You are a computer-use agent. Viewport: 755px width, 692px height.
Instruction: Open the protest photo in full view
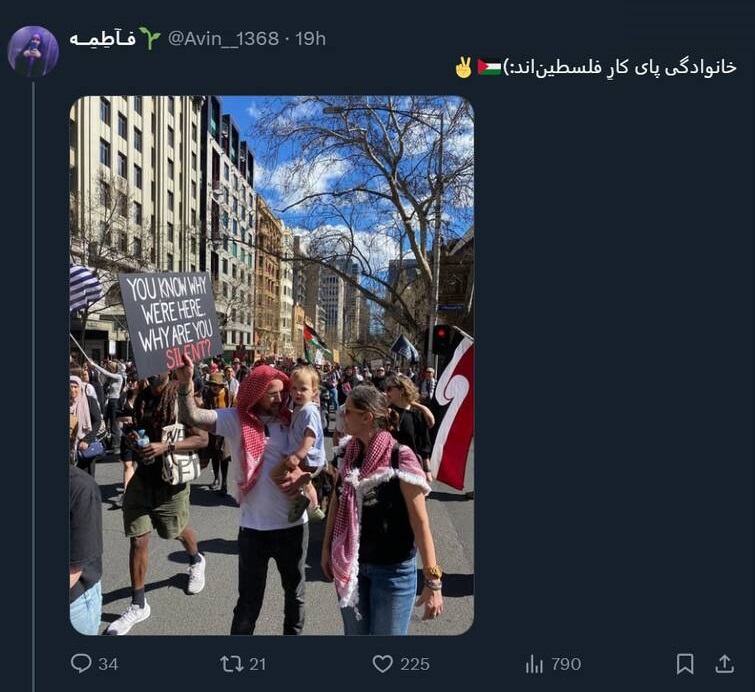[x=272, y=366]
